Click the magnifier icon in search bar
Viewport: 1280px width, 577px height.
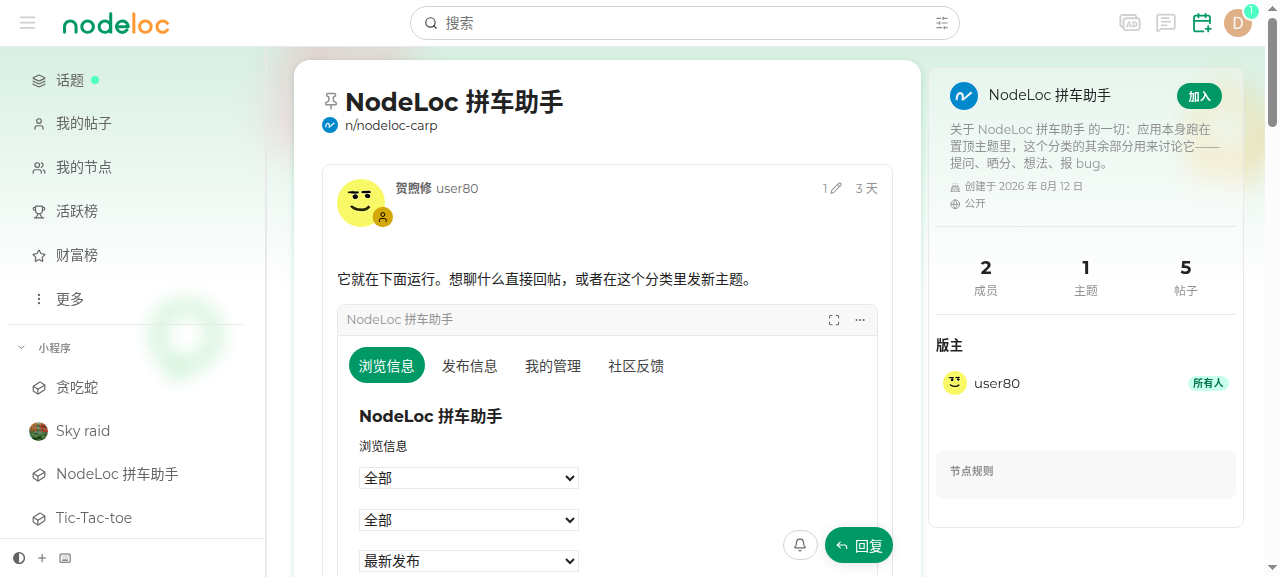point(431,23)
